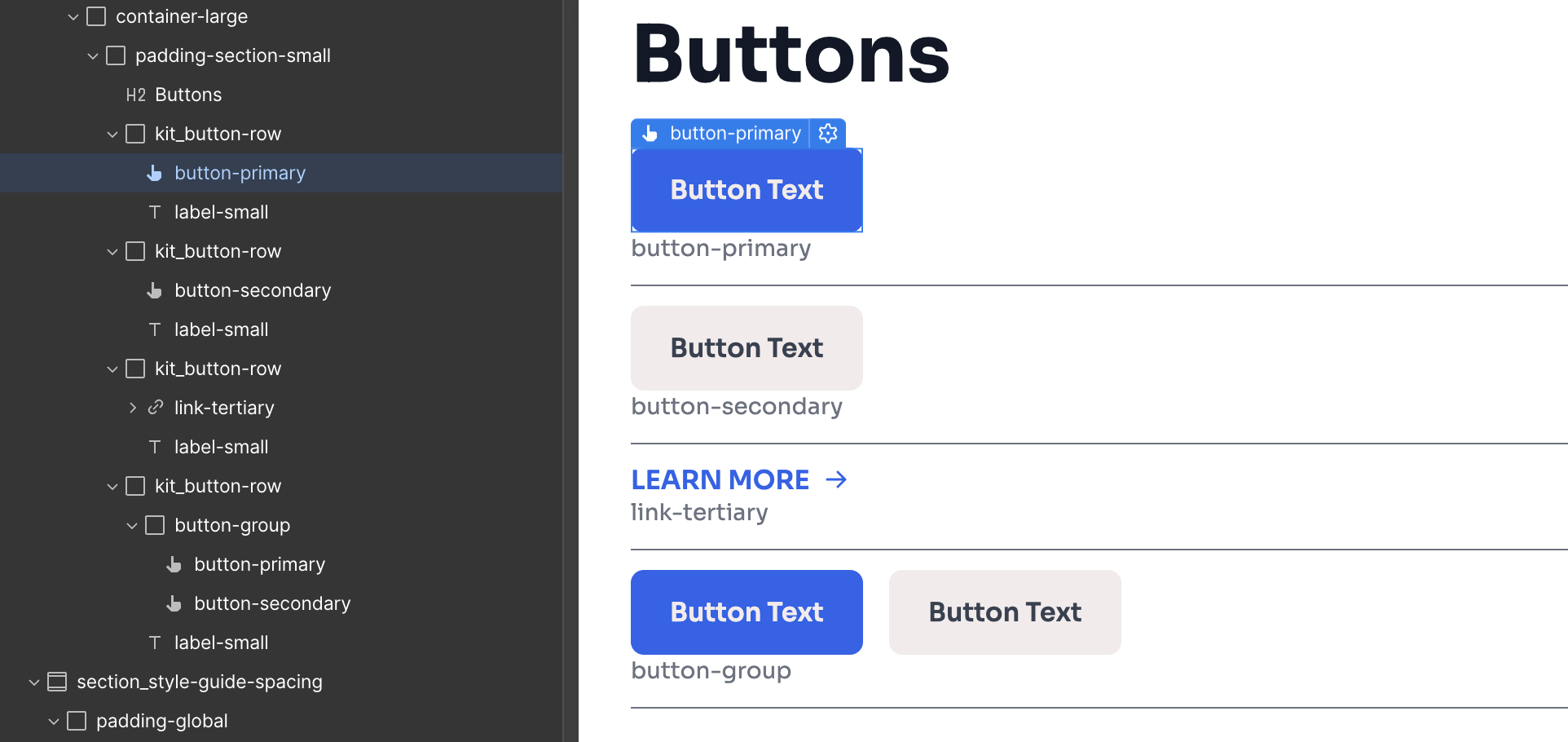This screenshot has width=1568, height=742.
Task: Click the H2 icon next to Buttons
Action: pos(135,95)
